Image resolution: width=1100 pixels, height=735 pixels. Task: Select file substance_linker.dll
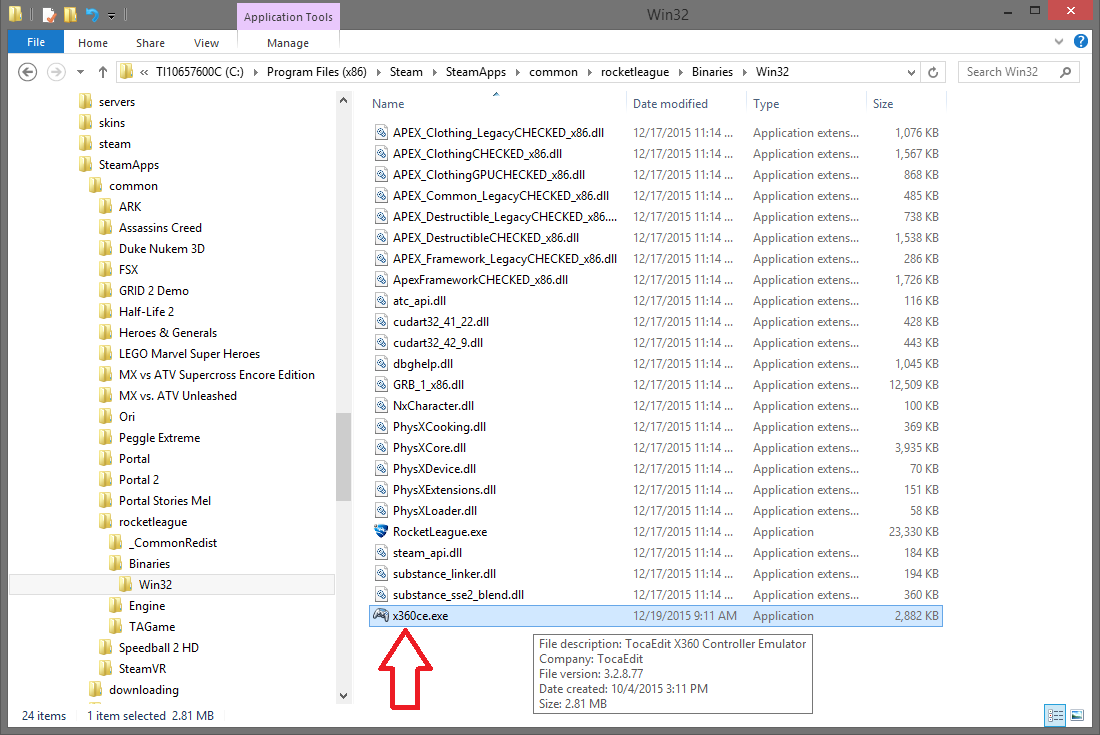click(444, 573)
